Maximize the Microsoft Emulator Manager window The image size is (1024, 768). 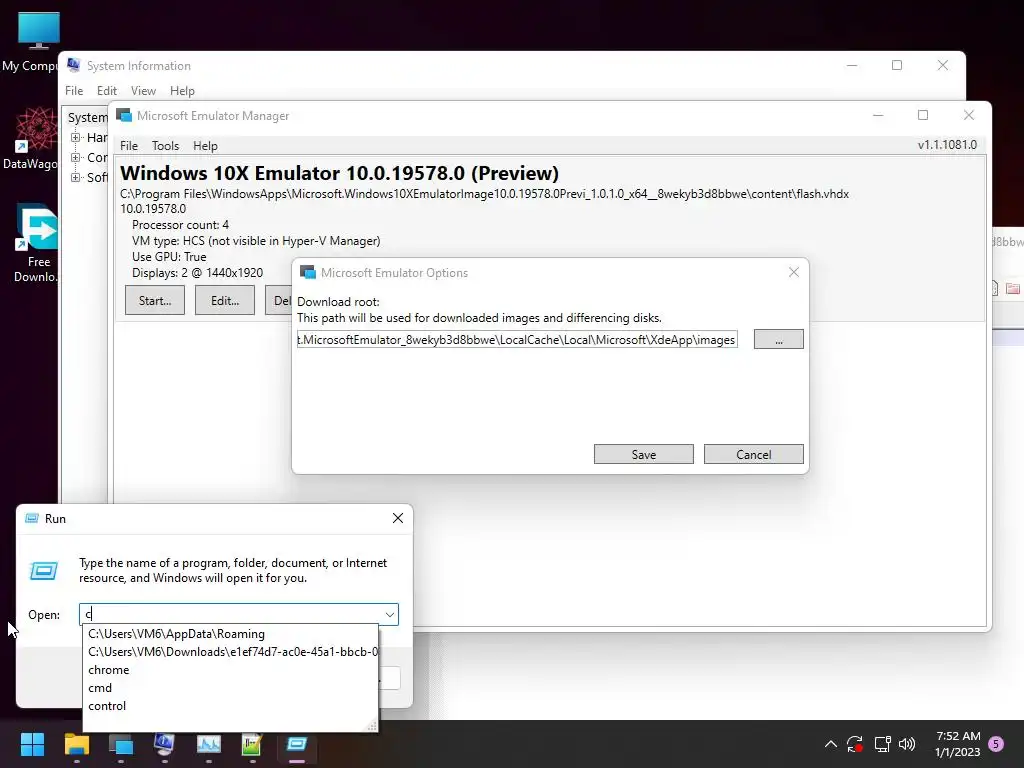pyautogui.click(x=923, y=115)
